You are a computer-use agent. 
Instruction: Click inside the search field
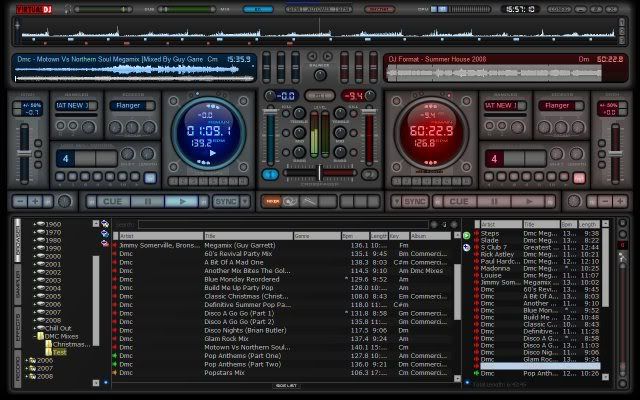click(x=283, y=224)
